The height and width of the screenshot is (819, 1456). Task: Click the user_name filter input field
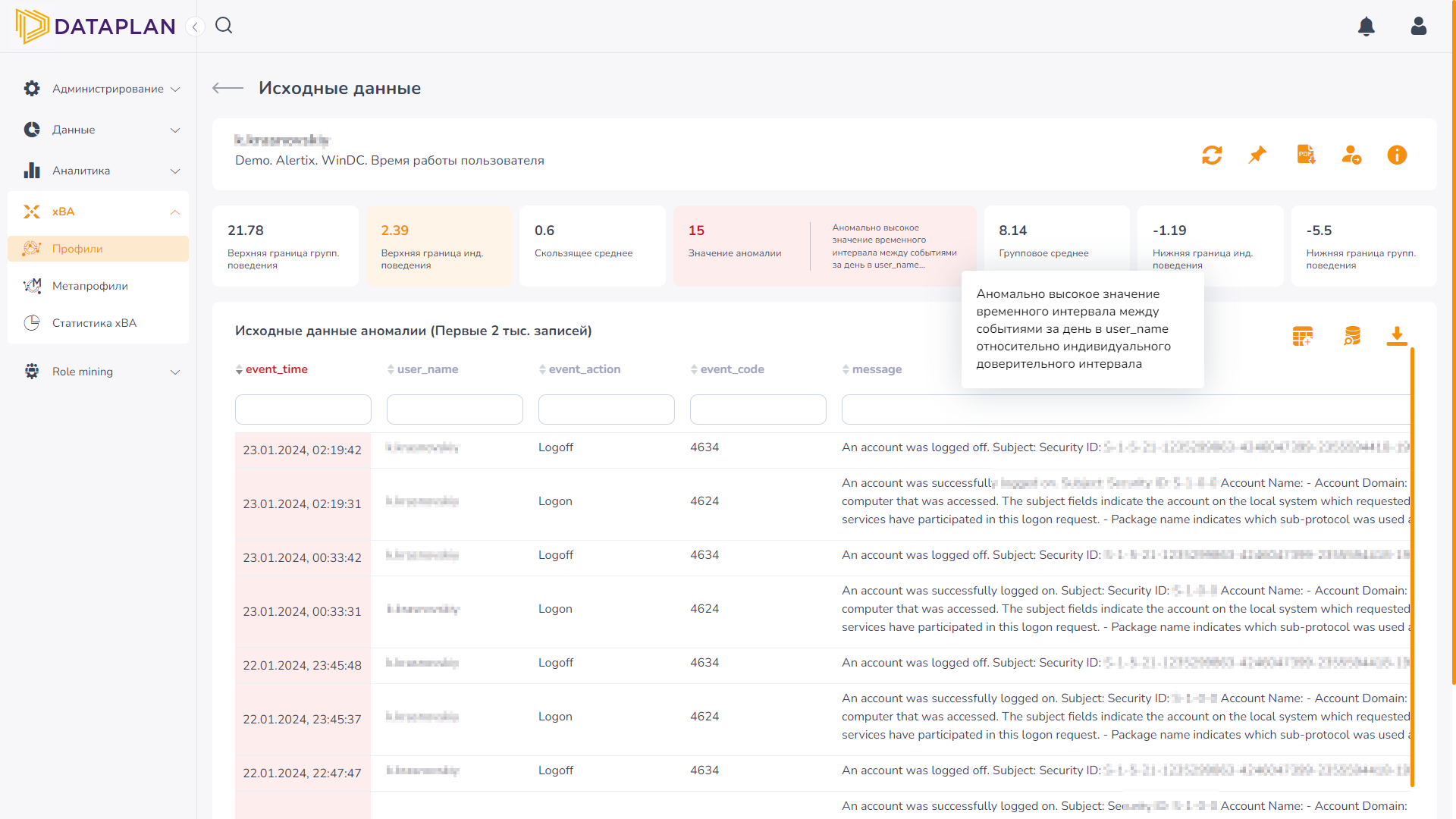454,409
